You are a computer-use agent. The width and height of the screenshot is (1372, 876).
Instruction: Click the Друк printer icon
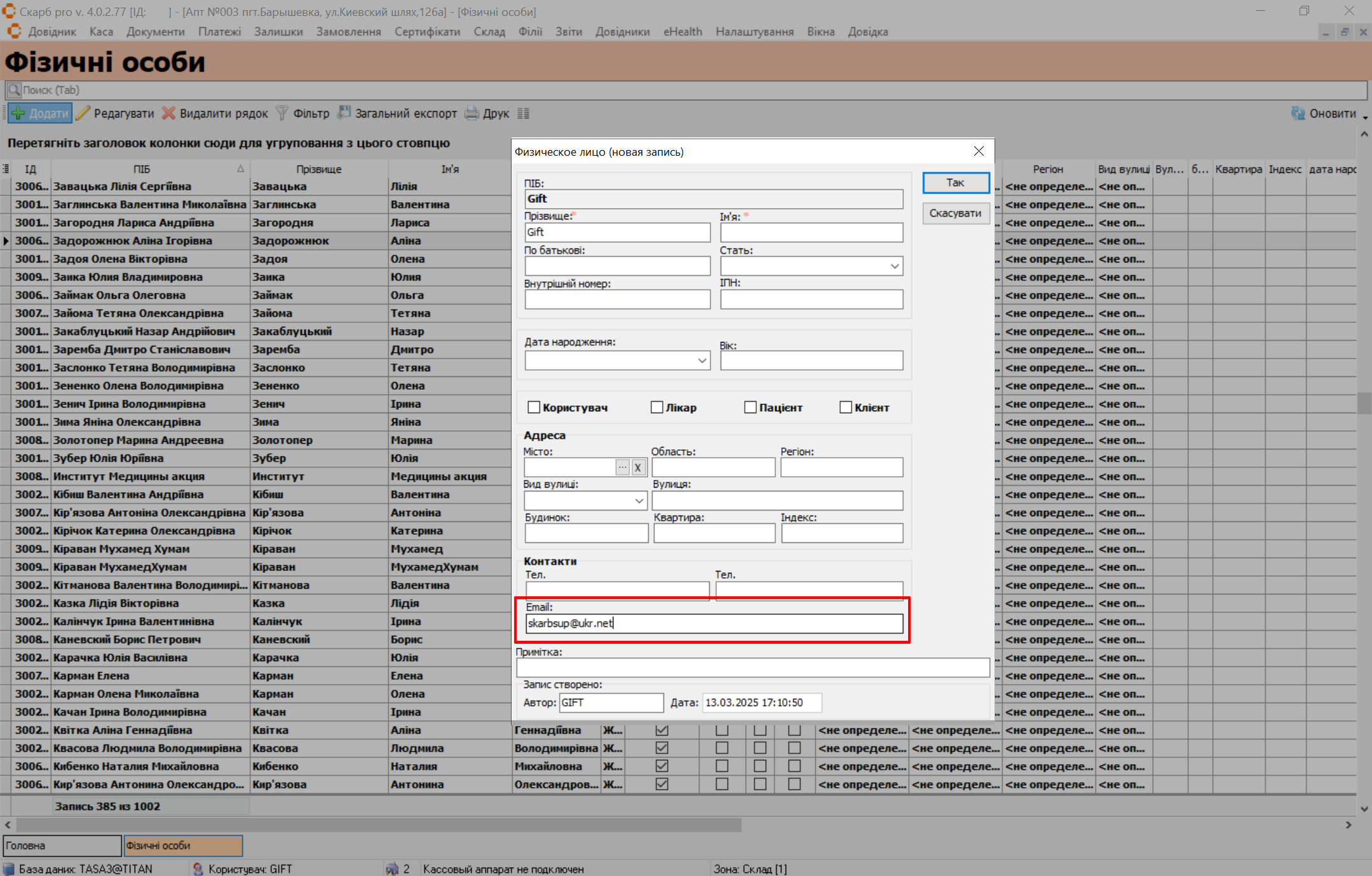tap(472, 113)
